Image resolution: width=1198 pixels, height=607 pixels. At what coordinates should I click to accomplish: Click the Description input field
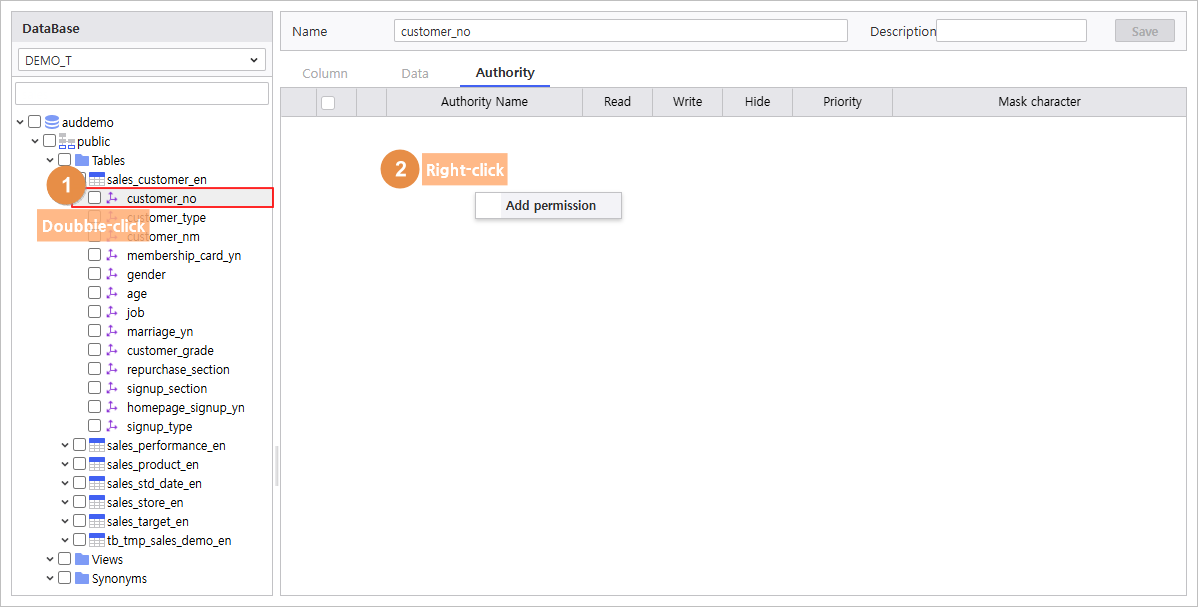(1012, 31)
